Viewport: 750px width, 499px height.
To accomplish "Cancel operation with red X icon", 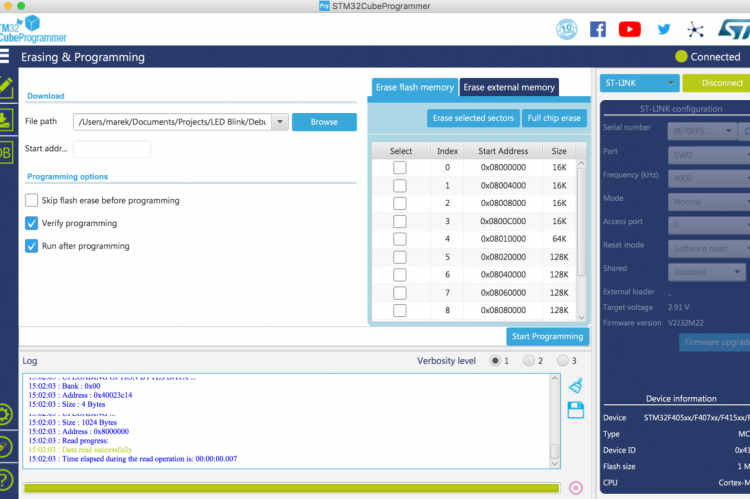I will click(x=576, y=488).
